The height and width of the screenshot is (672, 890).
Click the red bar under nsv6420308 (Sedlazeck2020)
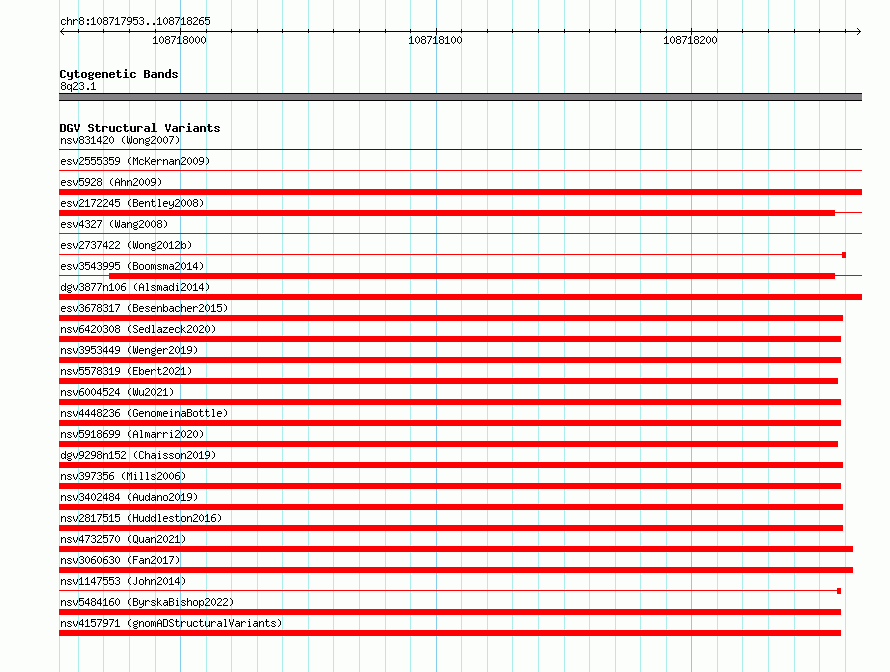coord(450,339)
